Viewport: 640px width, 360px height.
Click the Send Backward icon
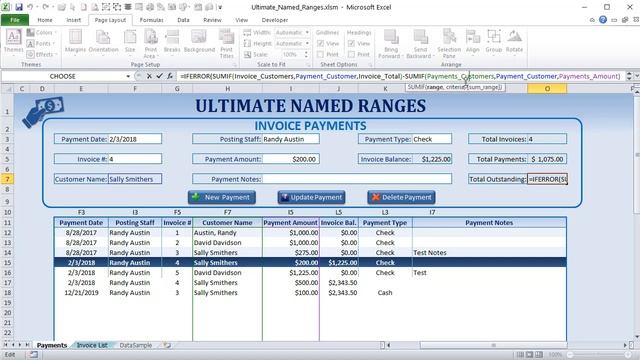[x=420, y=37]
